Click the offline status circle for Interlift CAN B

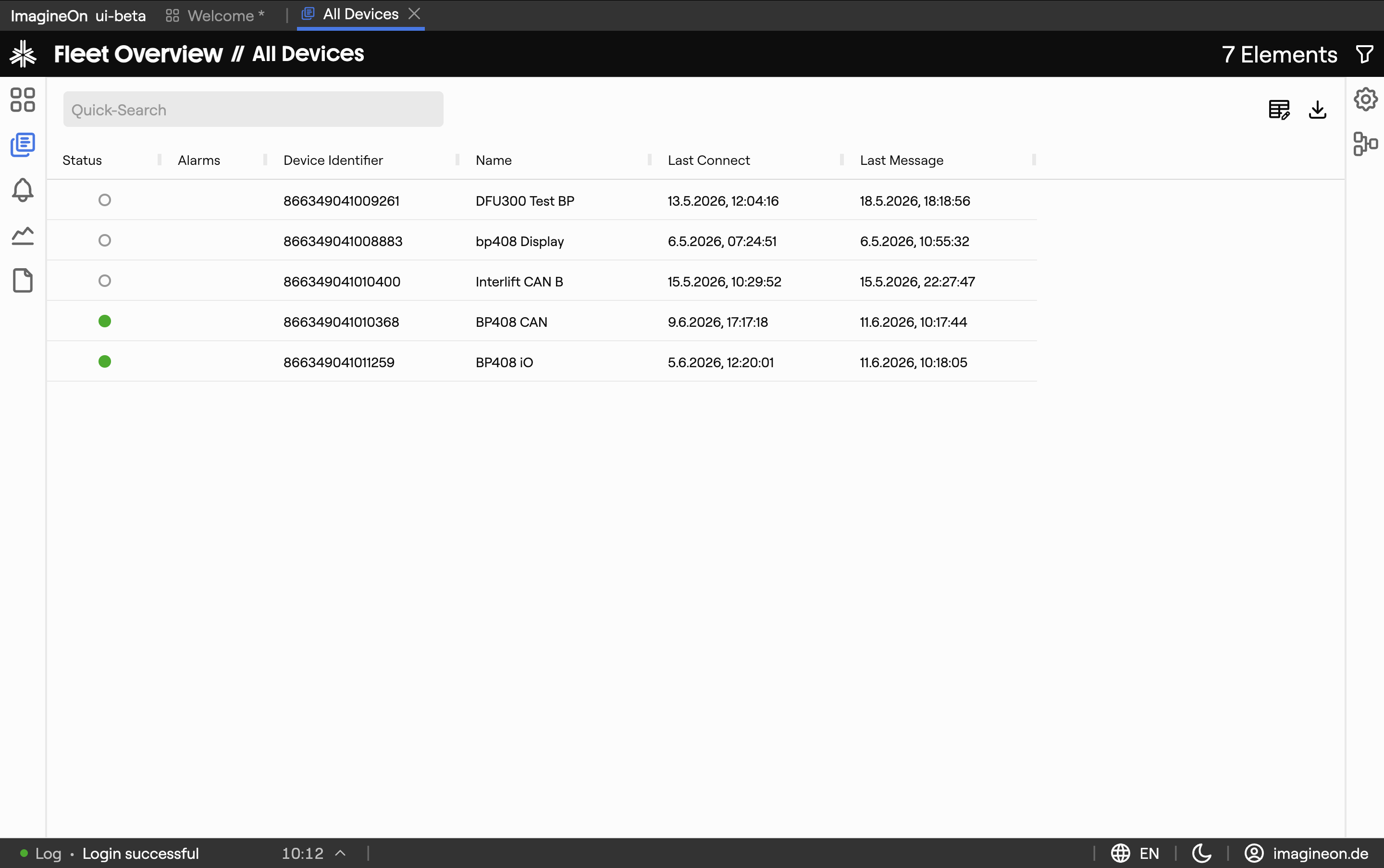point(104,281)
